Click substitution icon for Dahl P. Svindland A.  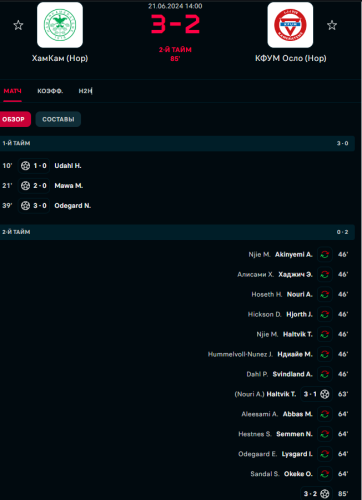click(325, 374)
